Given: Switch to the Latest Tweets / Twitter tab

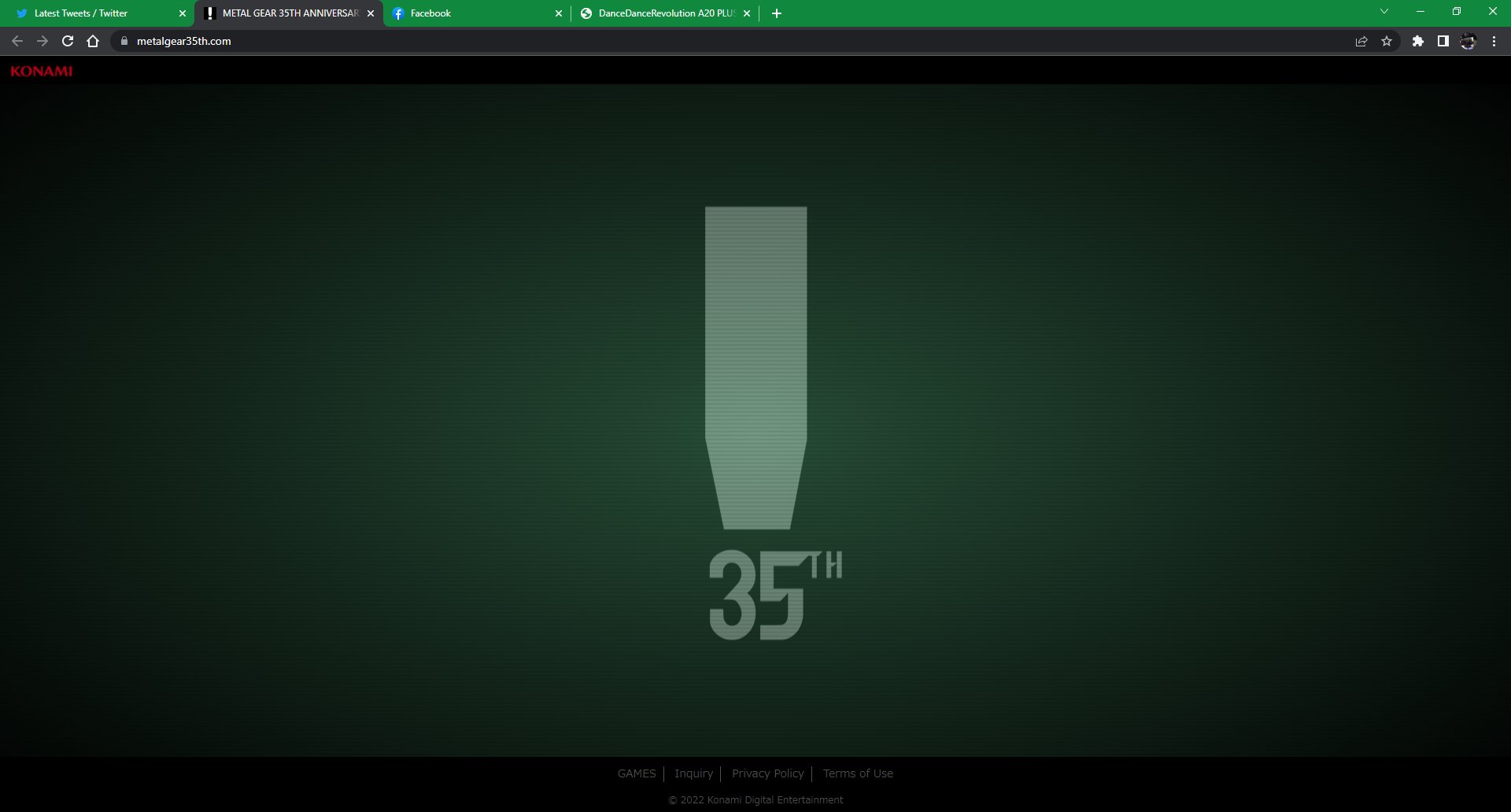Looking at the screenshot, I should pos(87,13).
